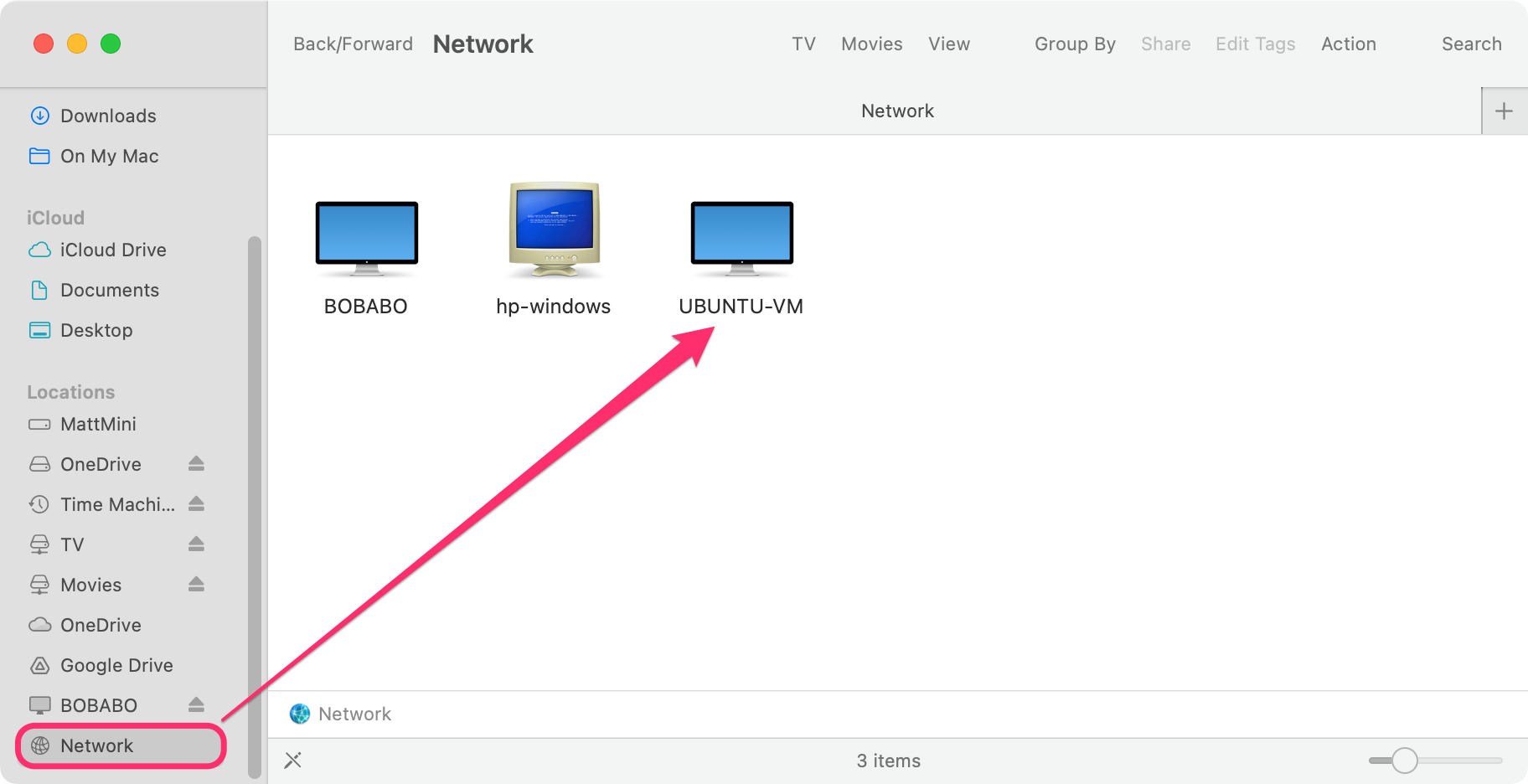Click the icon size slider knob

tap(1404, 761)
